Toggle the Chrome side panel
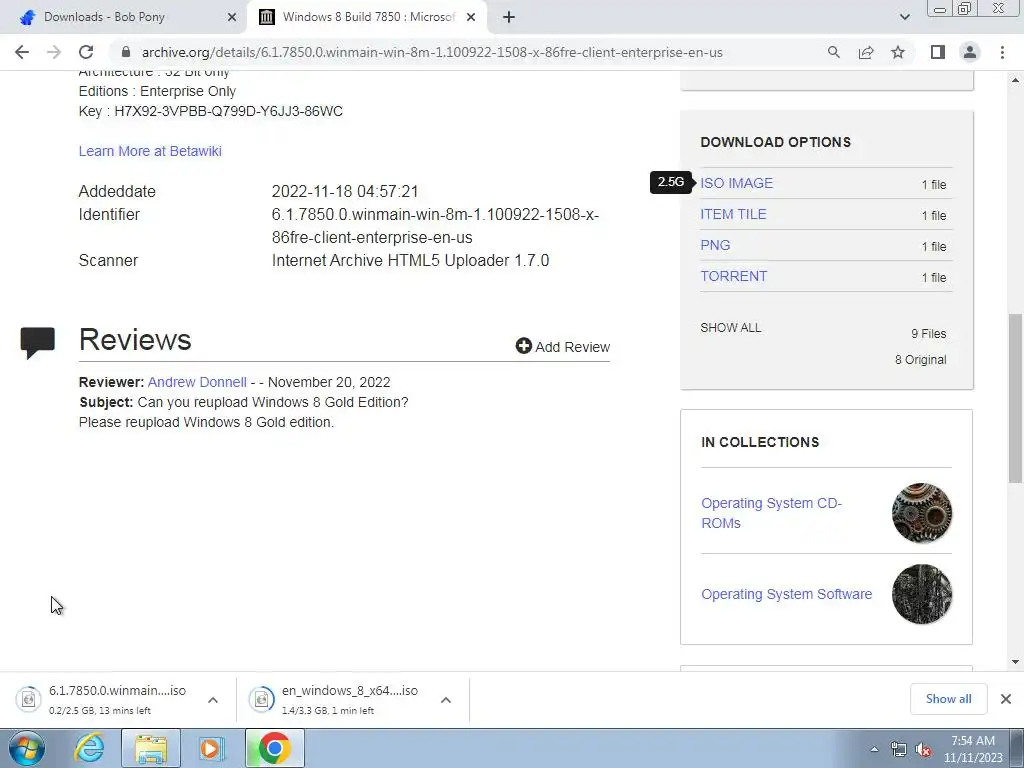The height and width of the screenshot is (768, 1024). [938, 52]
